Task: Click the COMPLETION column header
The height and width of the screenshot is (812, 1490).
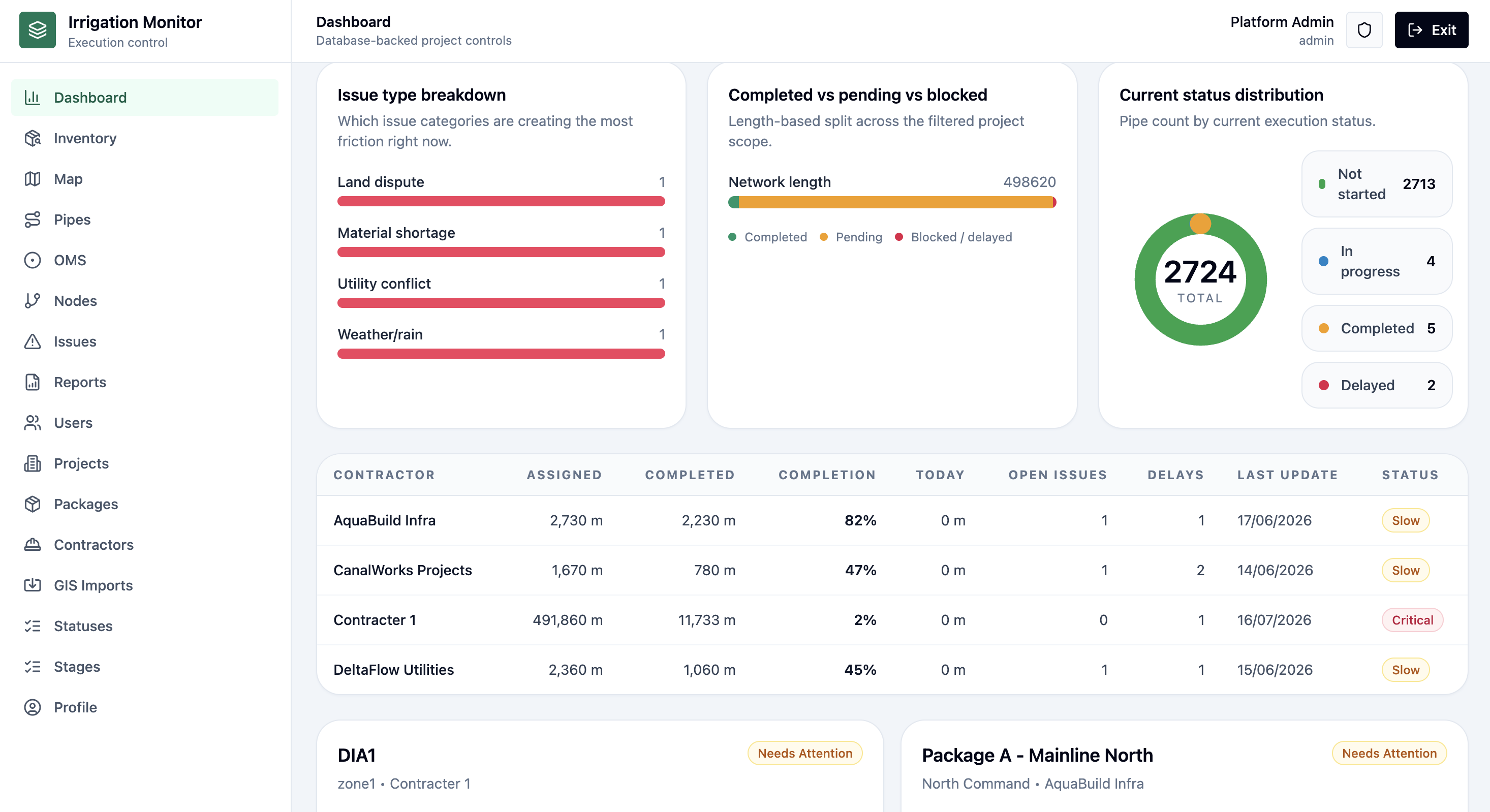Action: [827, 474]
